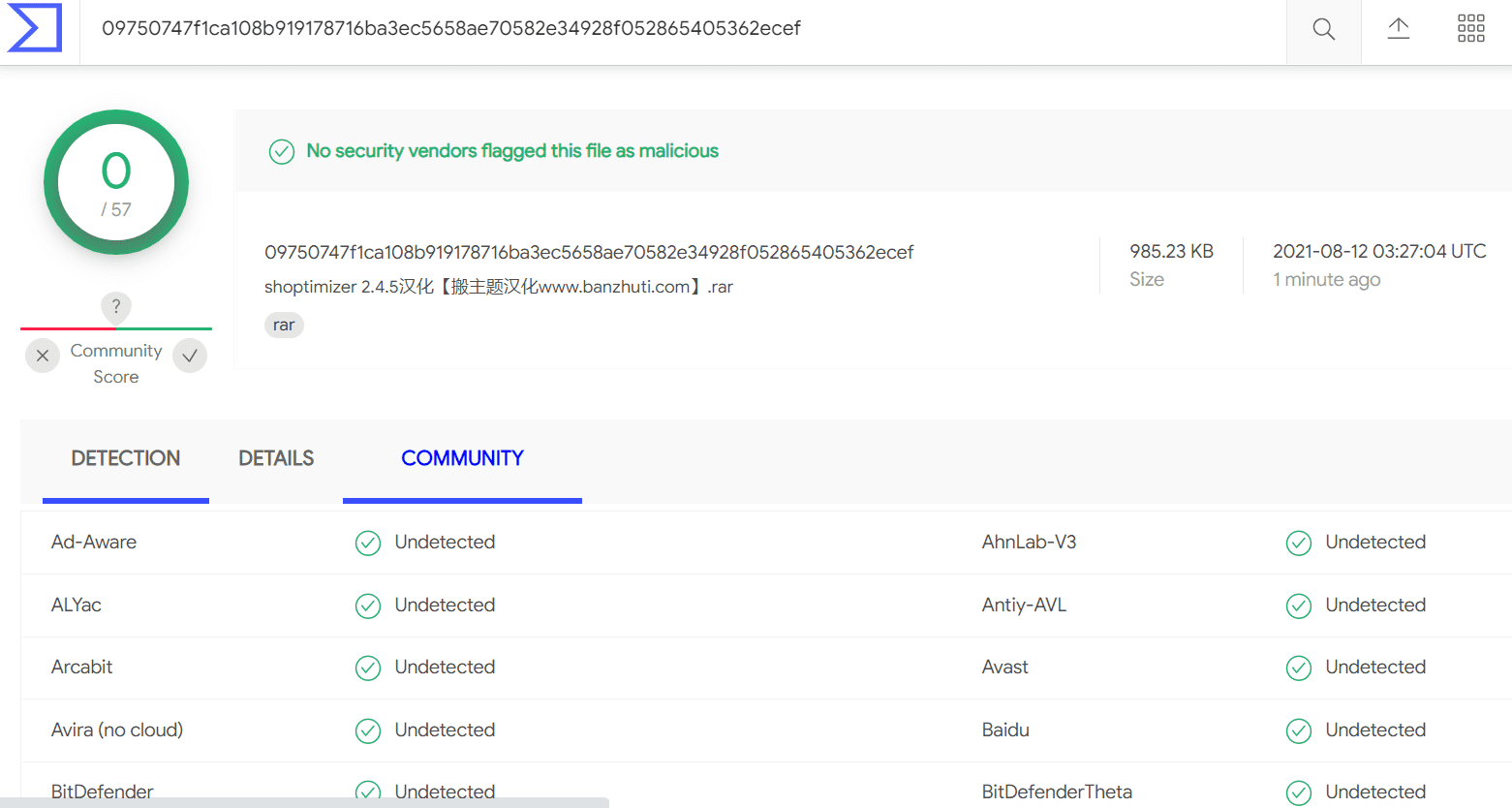The image size is (1512, 808).
Task: Click the Avira undetected check icon
Action: pos(368,730)
